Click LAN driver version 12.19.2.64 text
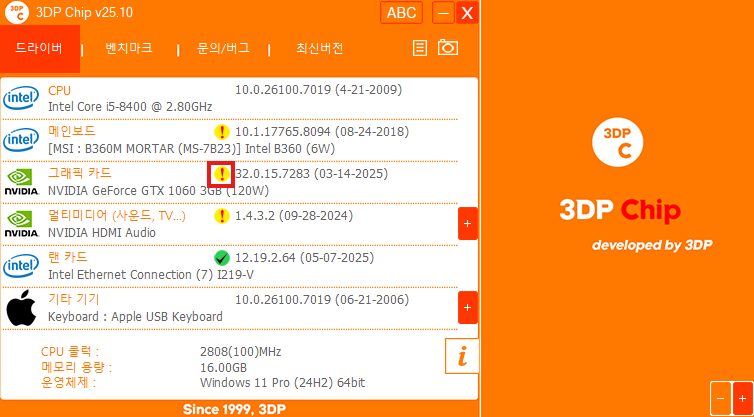 coord(305,258)
